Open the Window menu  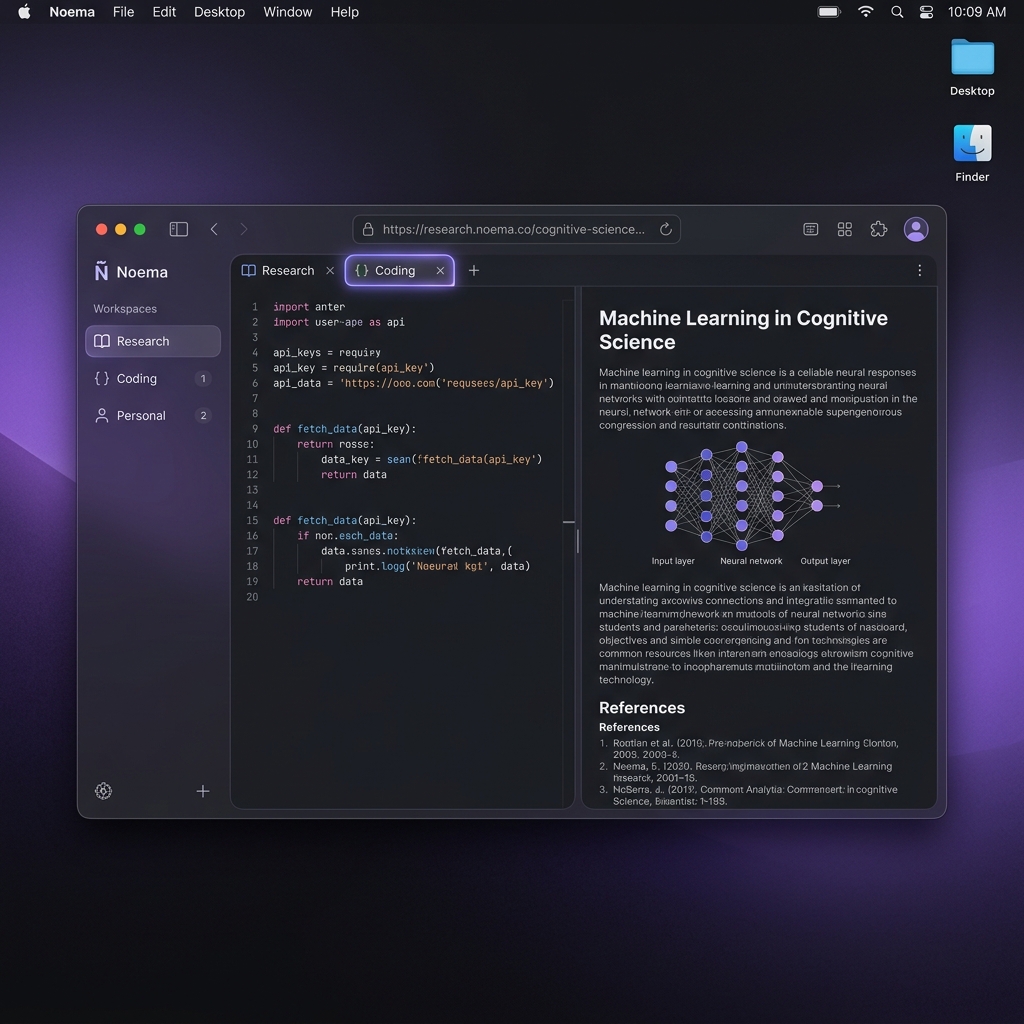click(287, 12)
